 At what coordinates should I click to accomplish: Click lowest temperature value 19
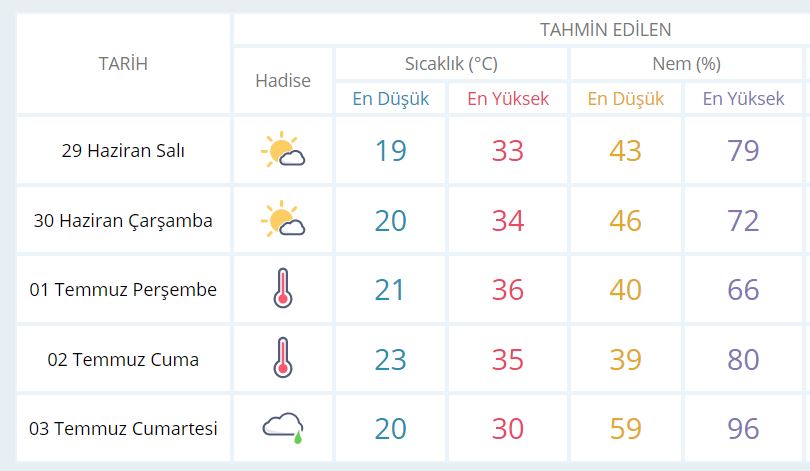391,150
